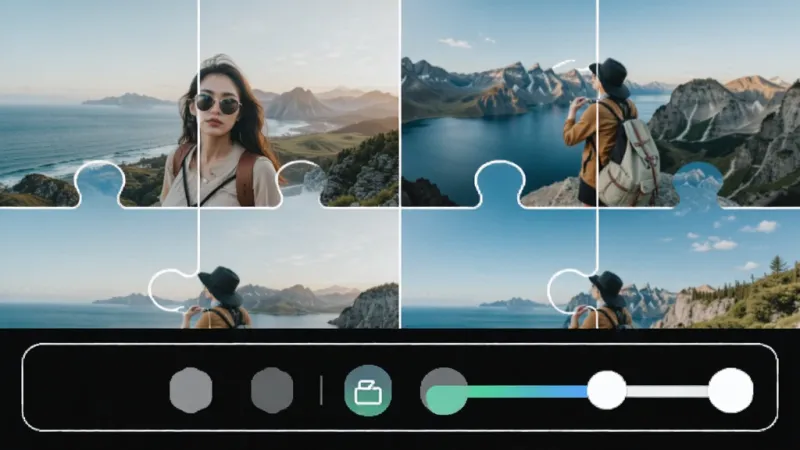Viewport: 800px width, 450px height.
Task: Click the green-to-blue filled slider track
Action: point(527,392)
